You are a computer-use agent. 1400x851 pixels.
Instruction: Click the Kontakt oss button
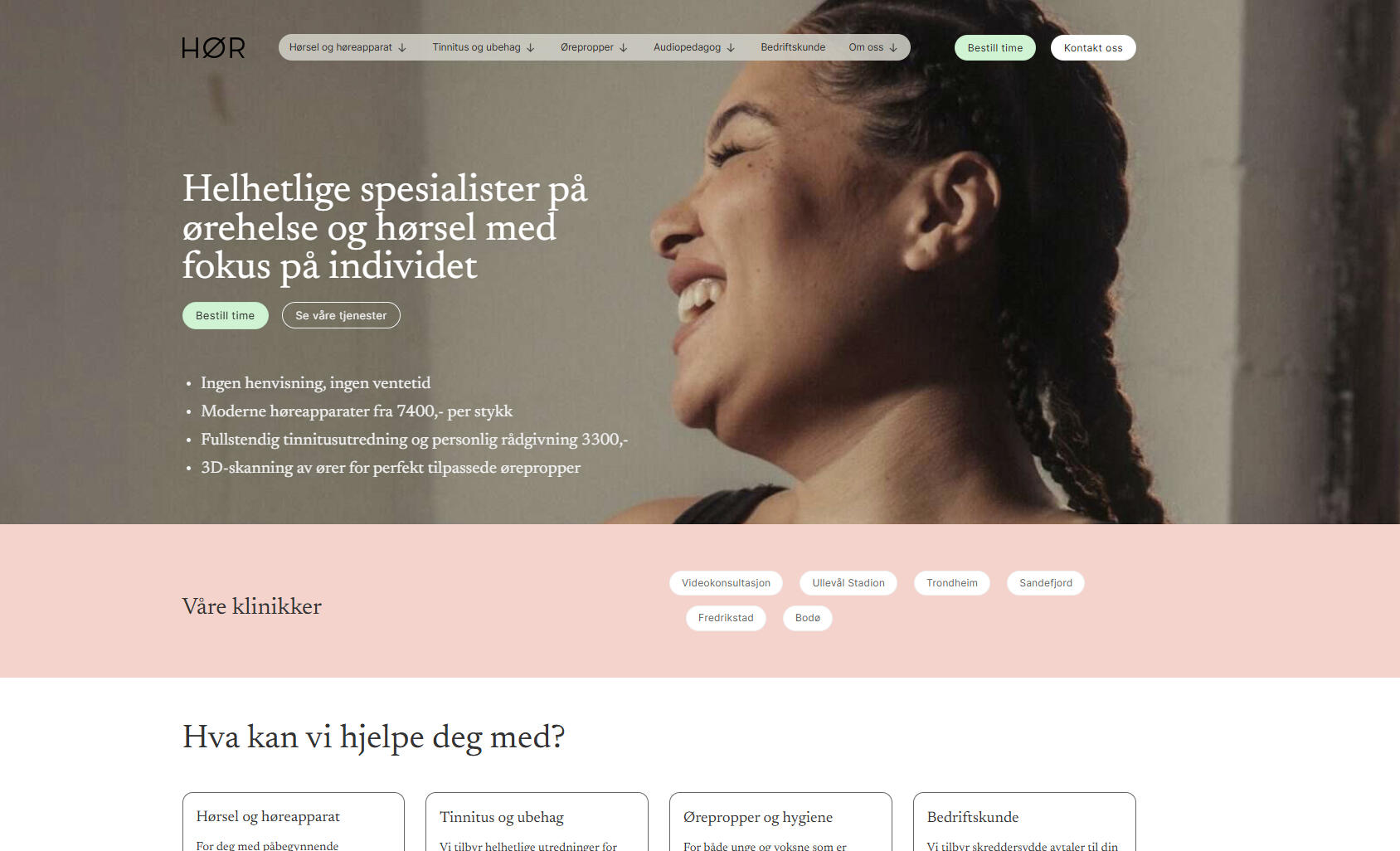1093,47
